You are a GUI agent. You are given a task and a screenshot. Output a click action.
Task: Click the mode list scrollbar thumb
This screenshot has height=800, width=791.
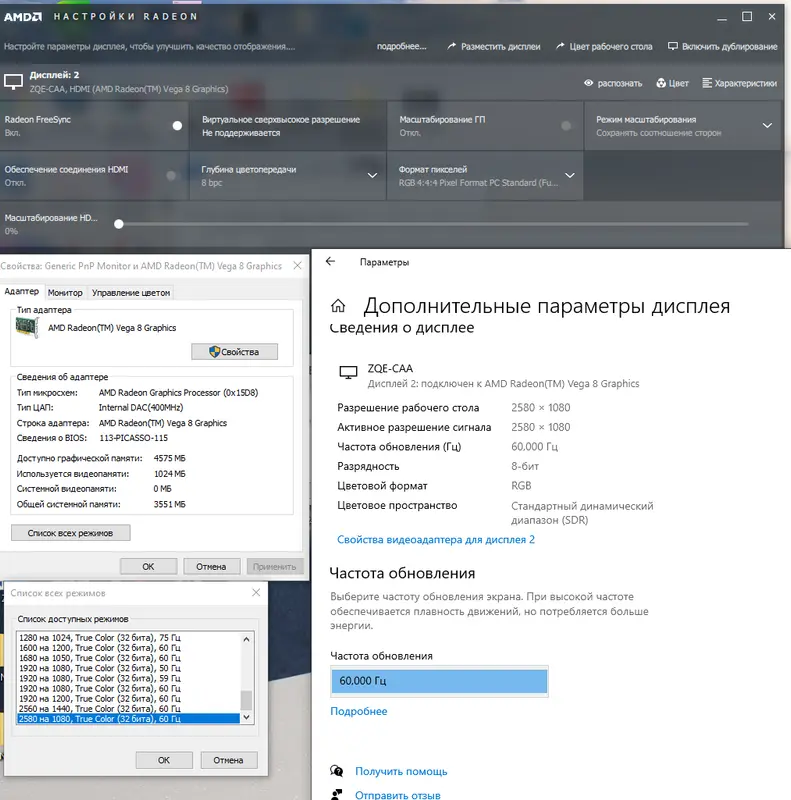(x=246, y=700)
